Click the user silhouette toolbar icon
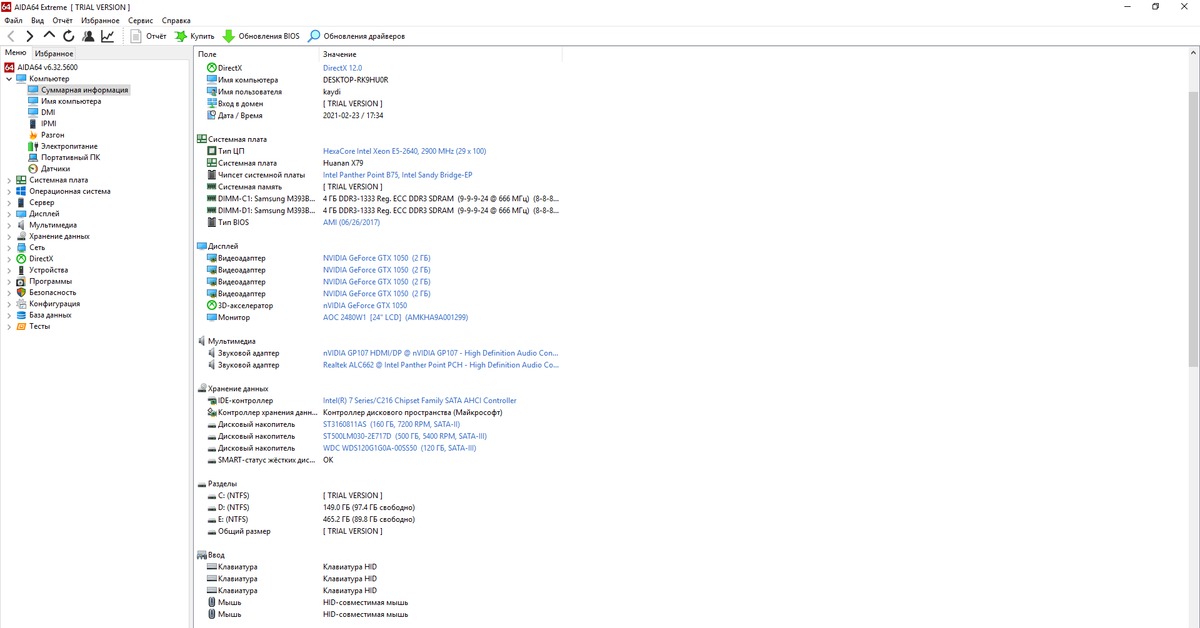 coord(88,36)
